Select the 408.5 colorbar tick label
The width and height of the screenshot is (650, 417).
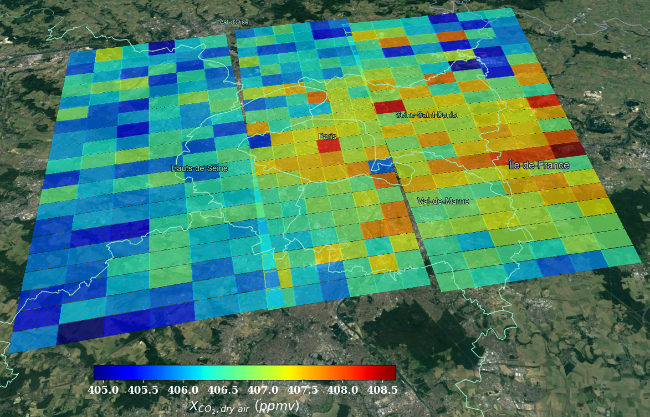click(381, 389)
